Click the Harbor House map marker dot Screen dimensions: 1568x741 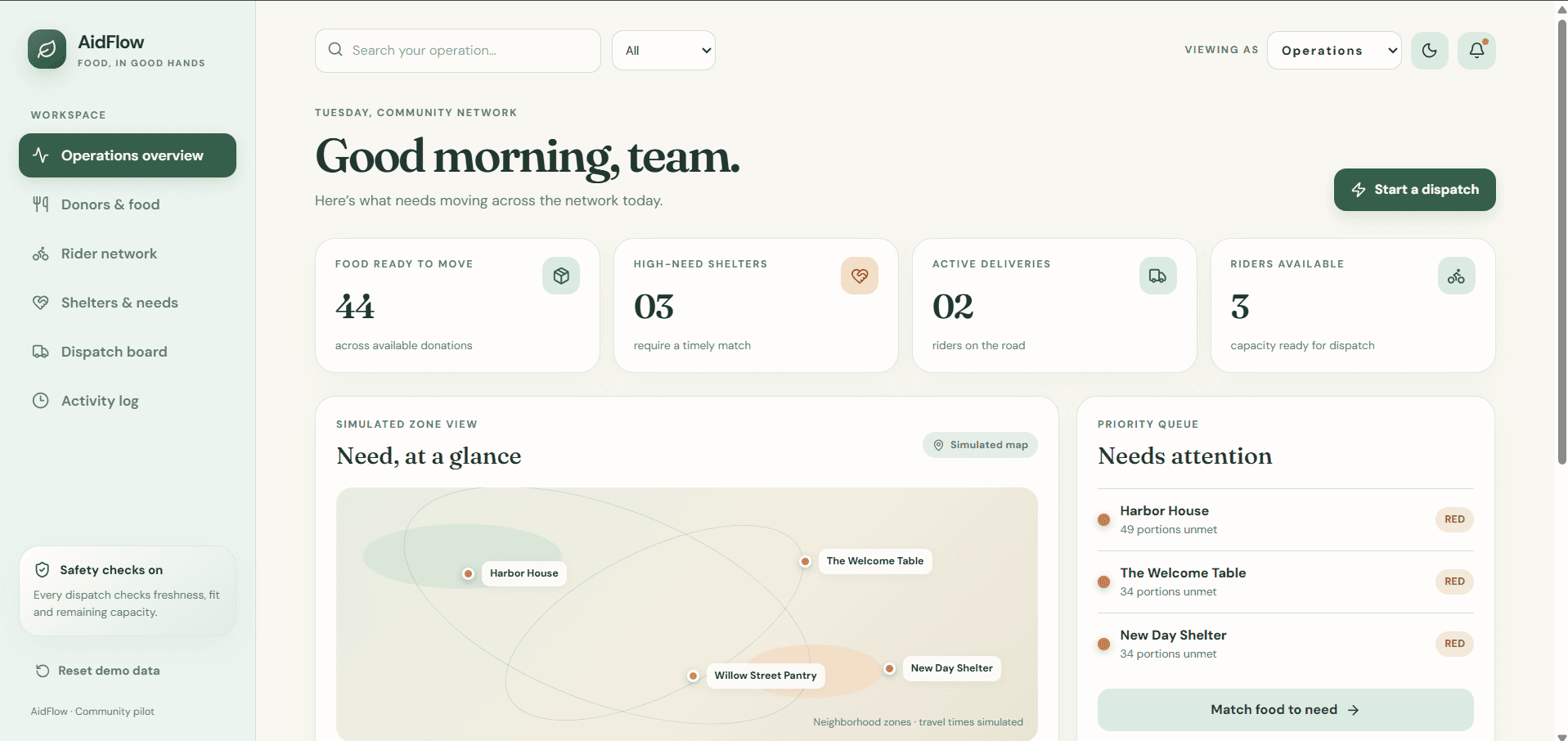point(468,573)
